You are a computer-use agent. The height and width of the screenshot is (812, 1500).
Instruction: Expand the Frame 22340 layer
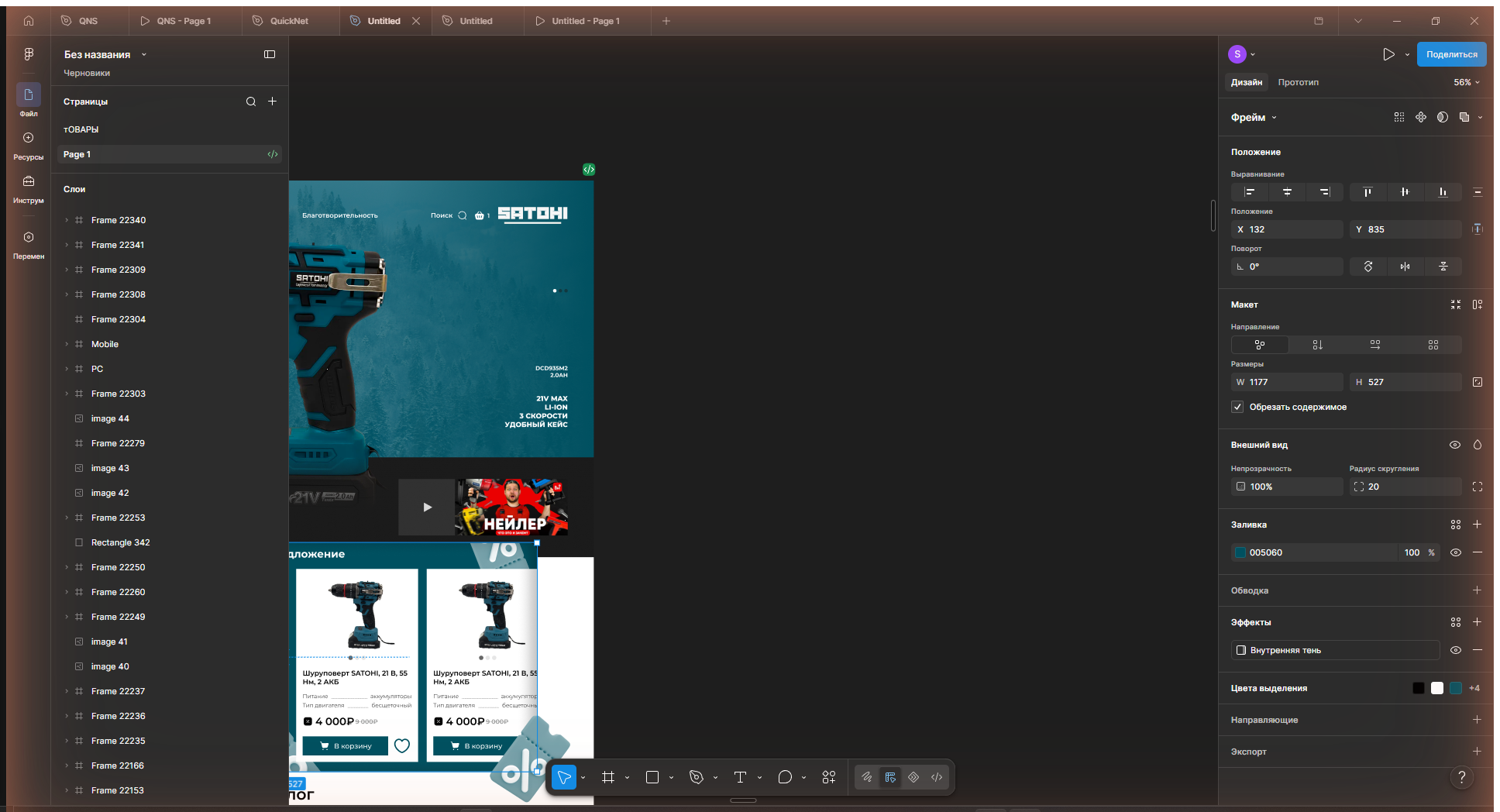pyautogui.click(x=67, y=220)
